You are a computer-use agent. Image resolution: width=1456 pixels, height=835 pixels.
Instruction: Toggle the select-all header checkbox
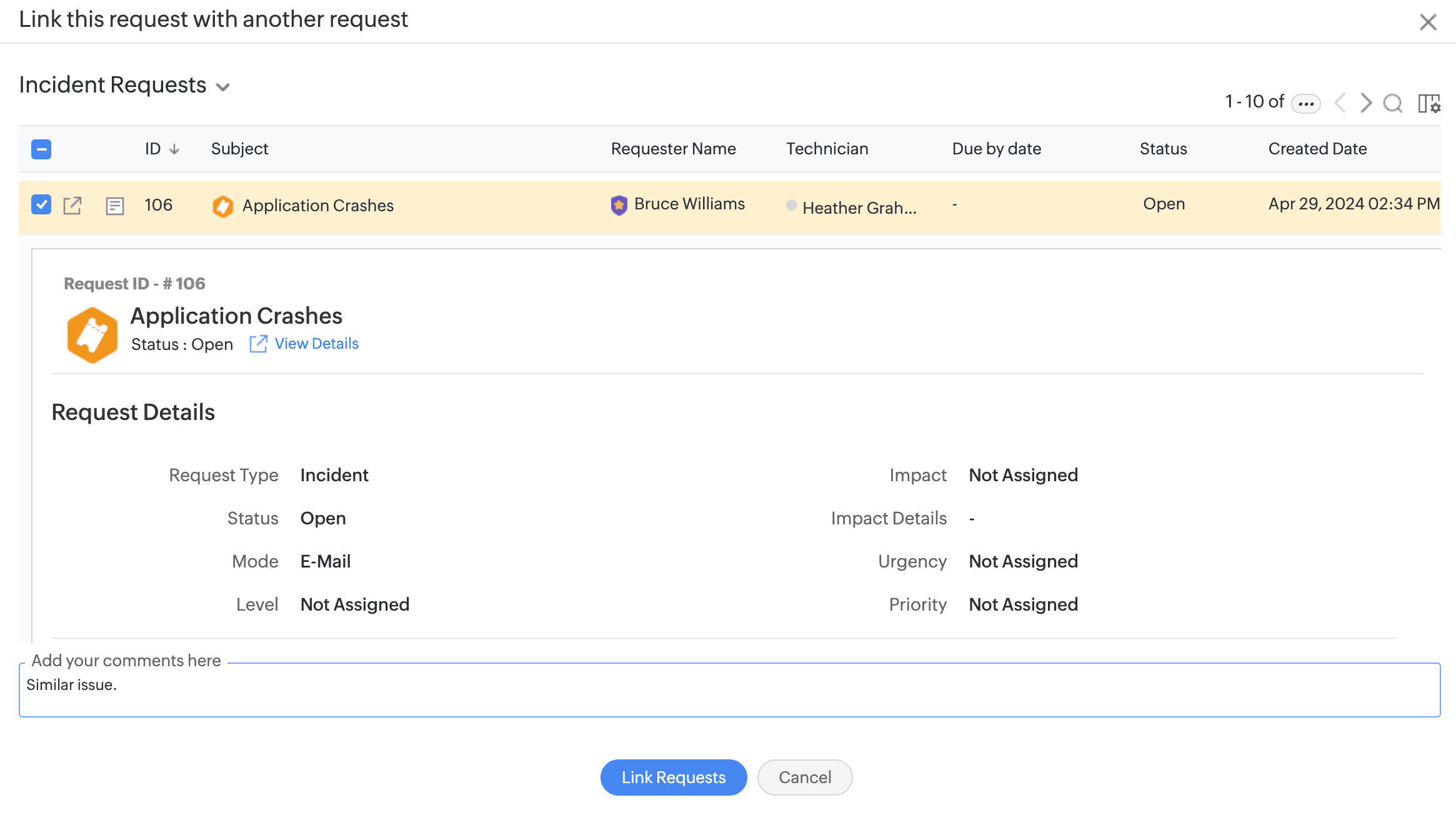(41, 149)
